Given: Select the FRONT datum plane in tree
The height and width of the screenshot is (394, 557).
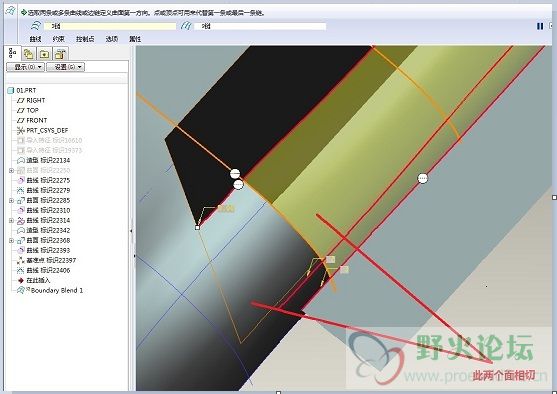Looking at the screenshot, I should [37, 120].
